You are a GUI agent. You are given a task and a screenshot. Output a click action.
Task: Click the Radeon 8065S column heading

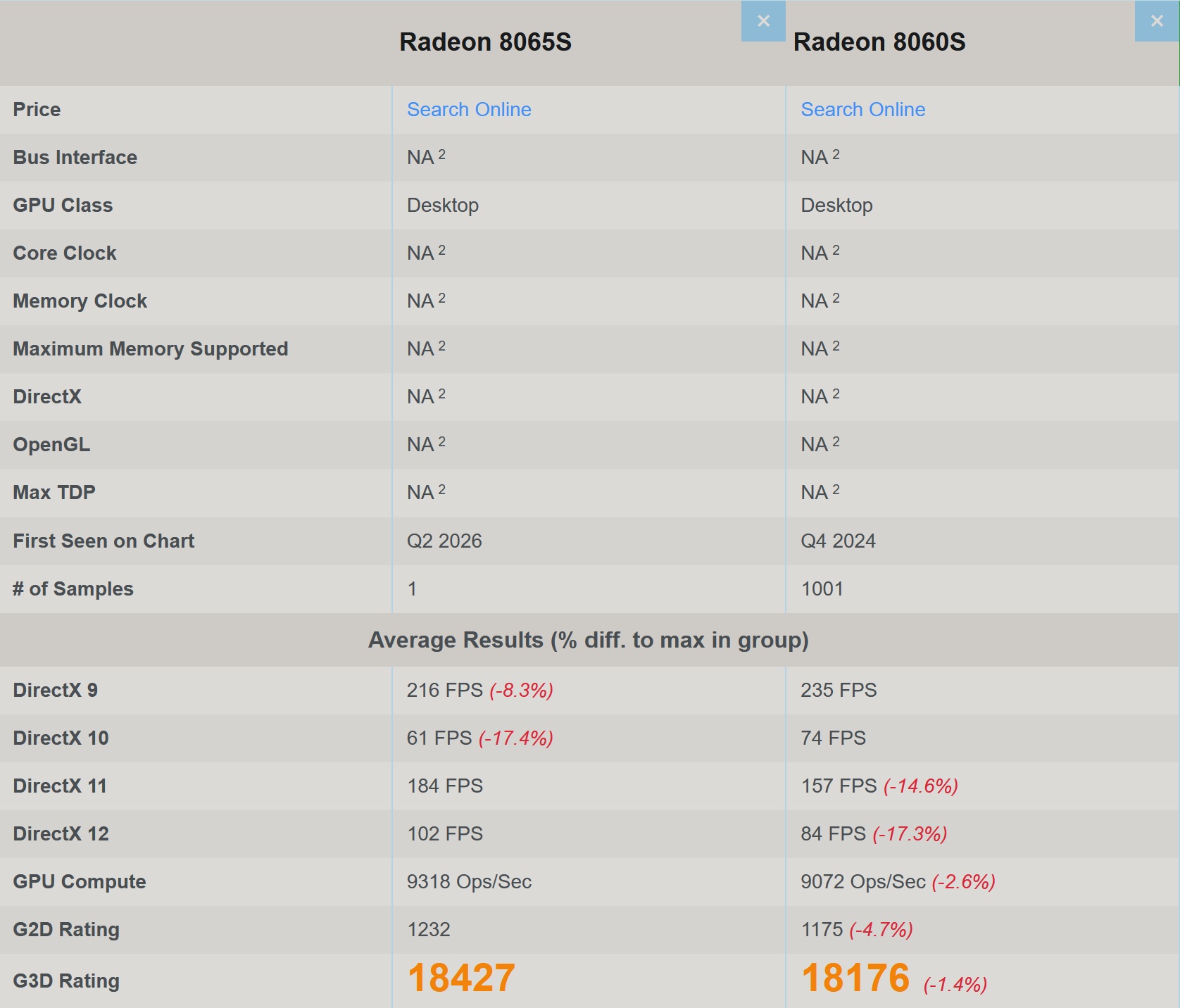[x=485, y=42]
